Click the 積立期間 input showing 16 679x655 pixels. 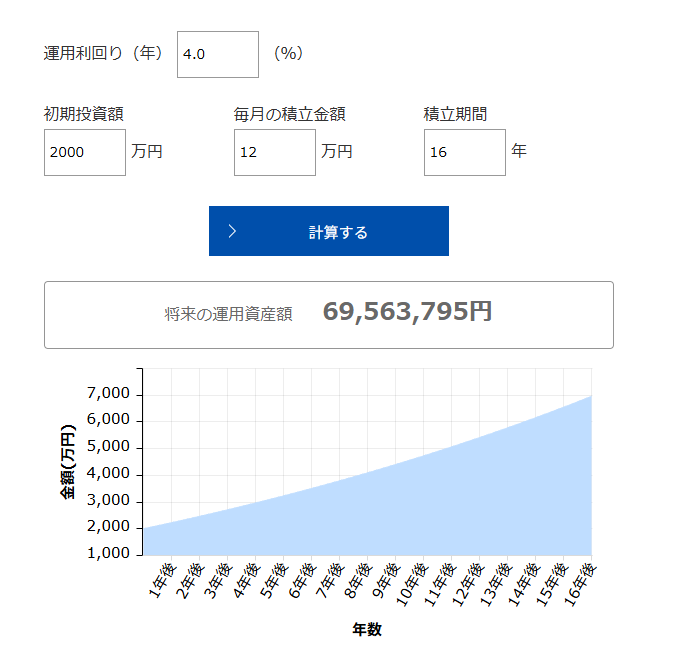465,152
